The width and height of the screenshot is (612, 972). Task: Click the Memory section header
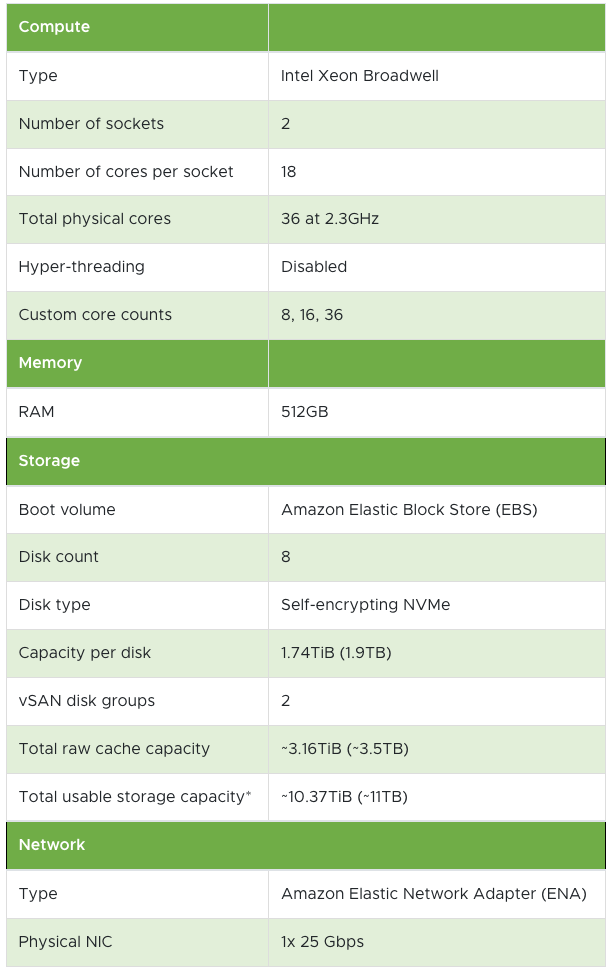(50, 363)
